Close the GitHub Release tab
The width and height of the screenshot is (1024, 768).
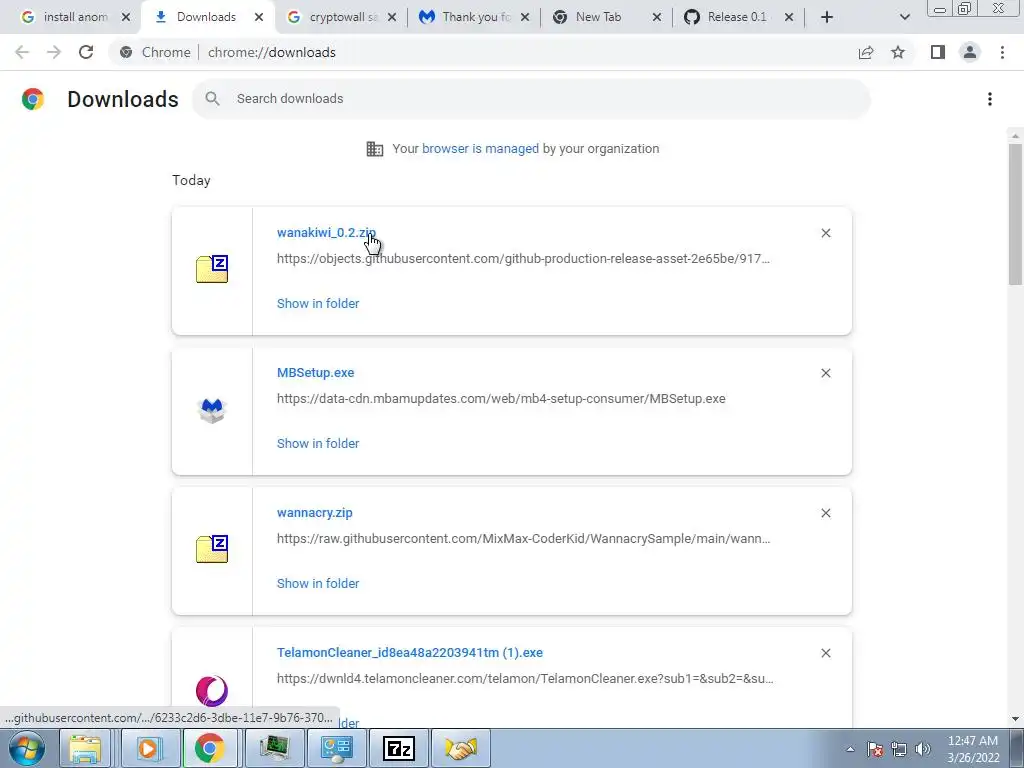pos(789,18)
